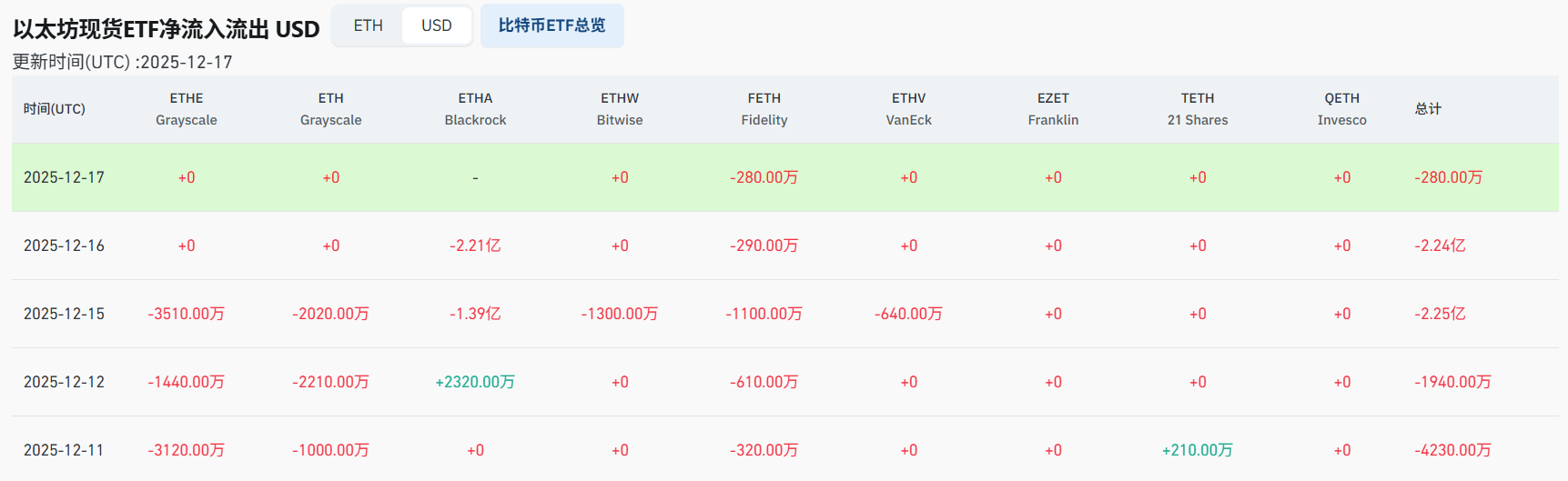Click the -4230.00万 total cell
Image resolution: width=1568 pixels, height=481 pixels.
(1452, 450)
